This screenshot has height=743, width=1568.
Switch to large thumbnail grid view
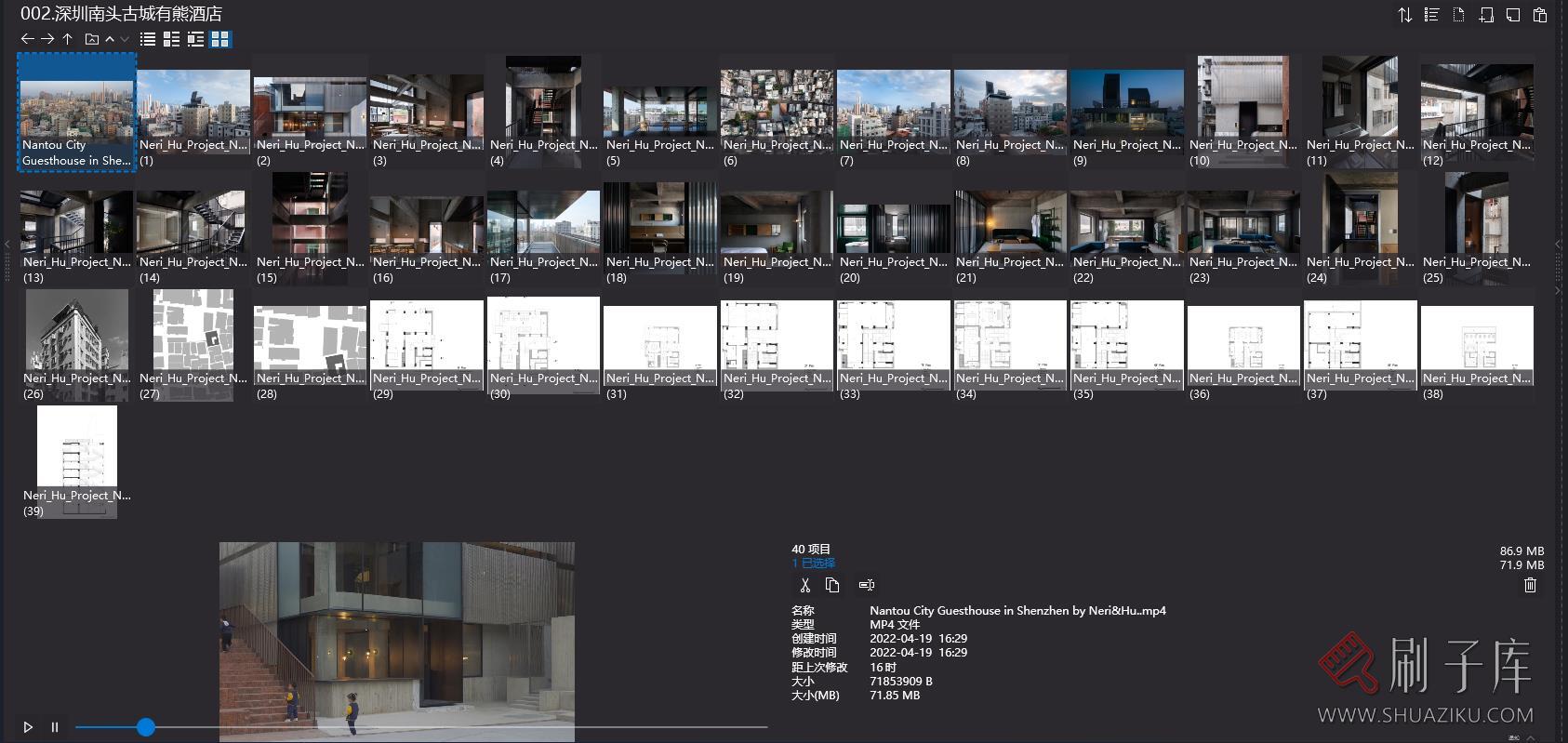pos(220,39)
